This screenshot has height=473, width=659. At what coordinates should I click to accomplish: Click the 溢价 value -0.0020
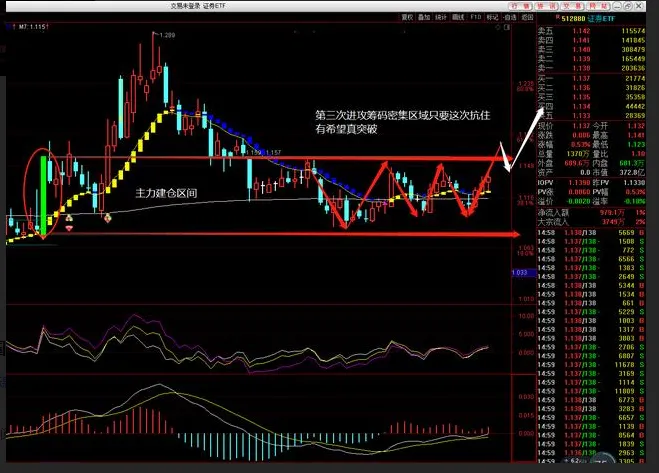coord(577,201)
